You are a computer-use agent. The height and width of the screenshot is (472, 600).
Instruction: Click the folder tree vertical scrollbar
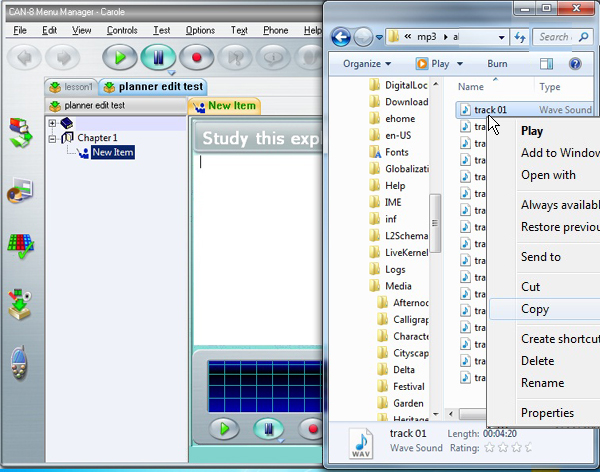(x=435, y=230)
